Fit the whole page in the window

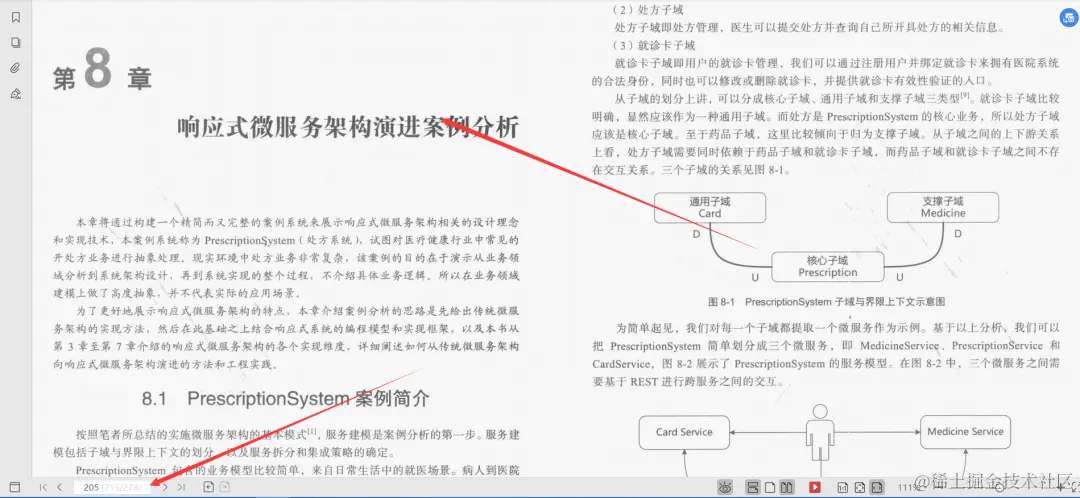coord(860,487)
